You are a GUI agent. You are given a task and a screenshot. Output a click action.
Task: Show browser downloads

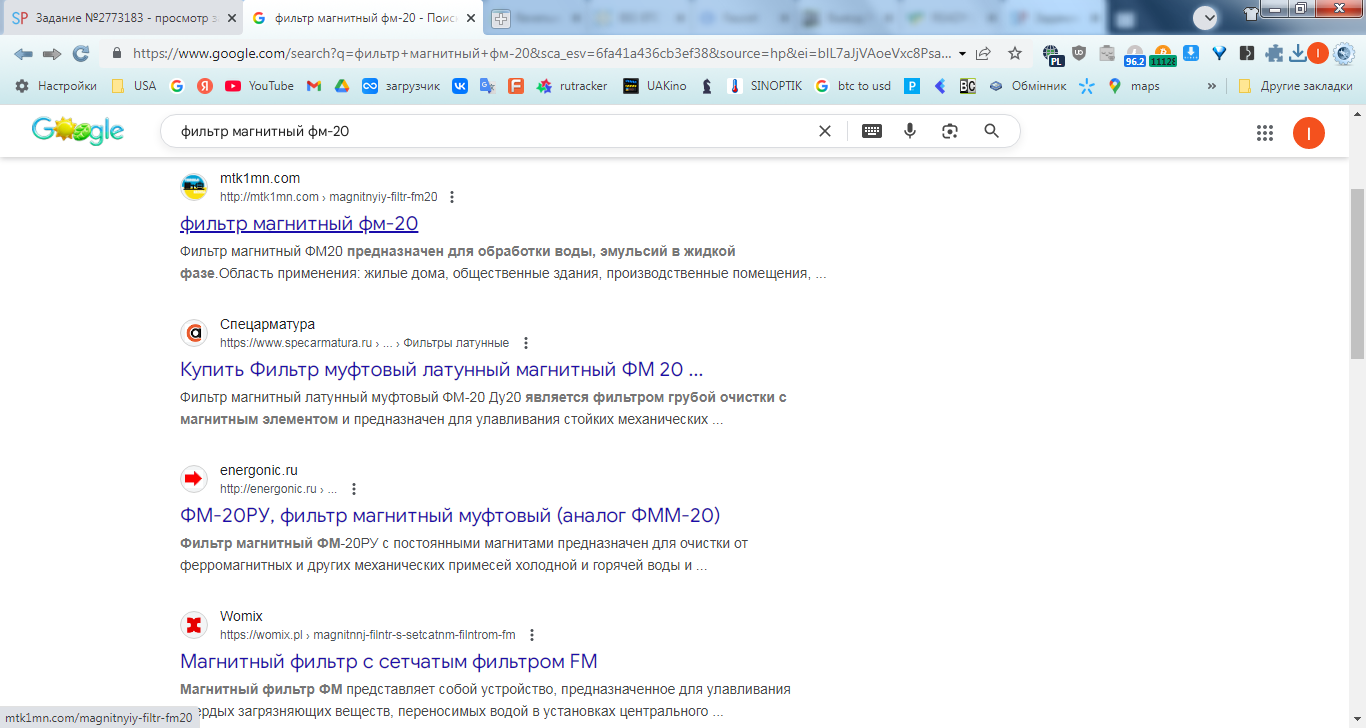pyautogui.click(x=1297, y=54)
